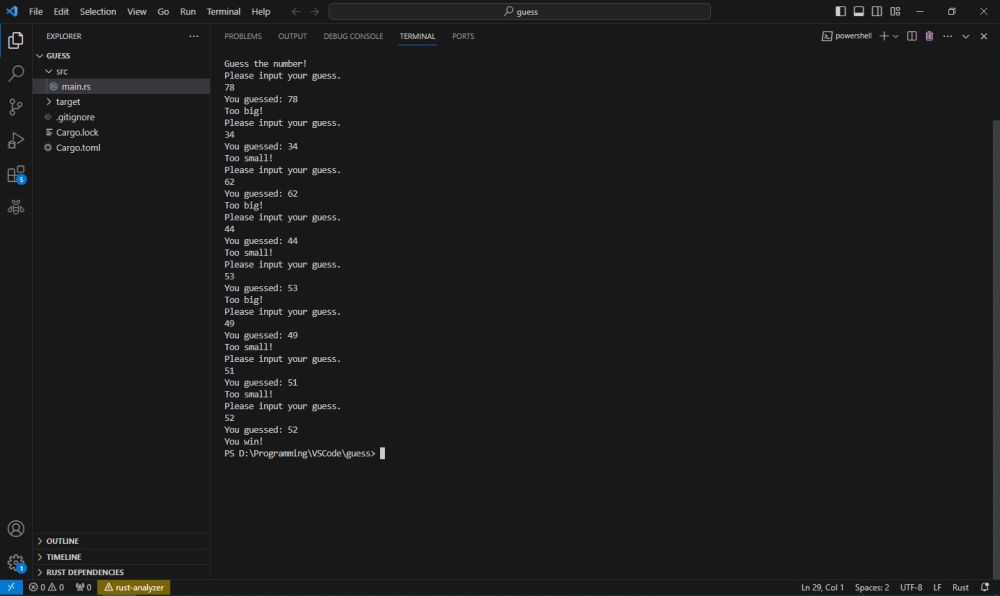Open terminal panel more actions menu
The image size is (1000, 596).
pos(948,36)
